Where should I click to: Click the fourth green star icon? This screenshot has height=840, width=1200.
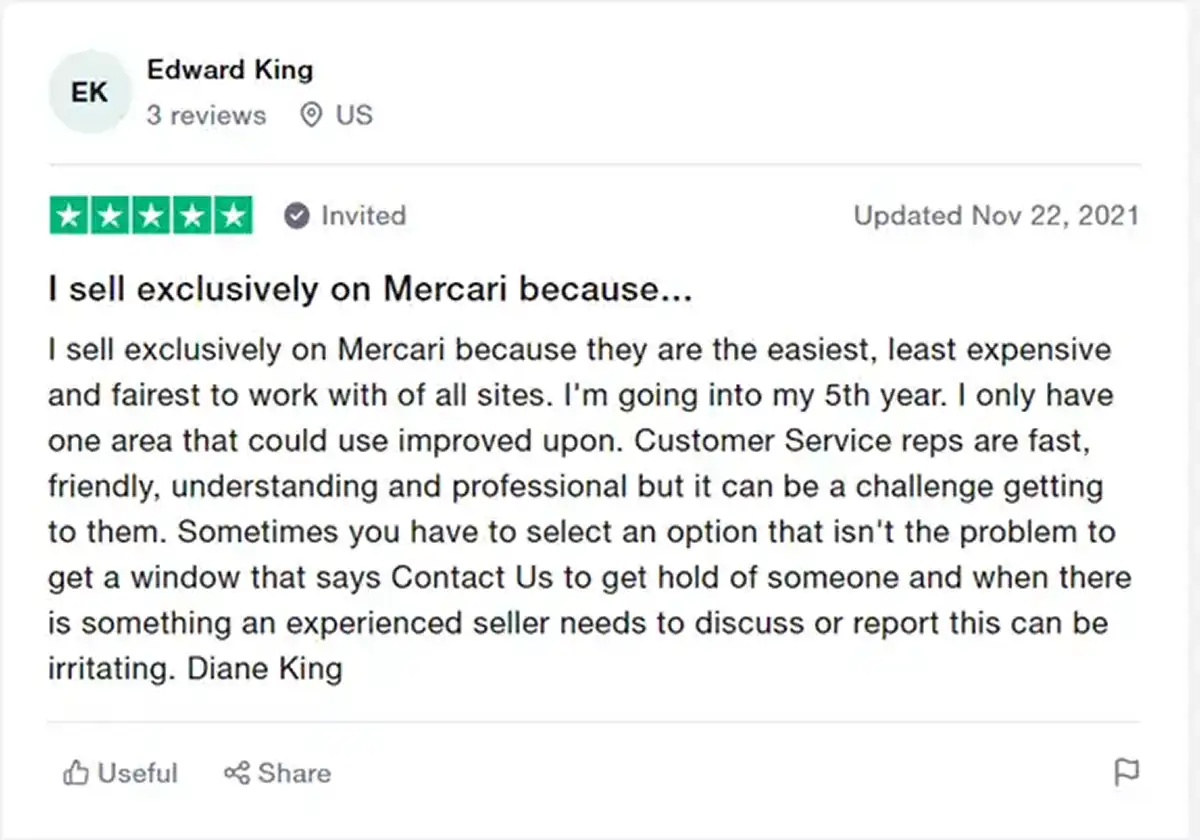(192, 214)
